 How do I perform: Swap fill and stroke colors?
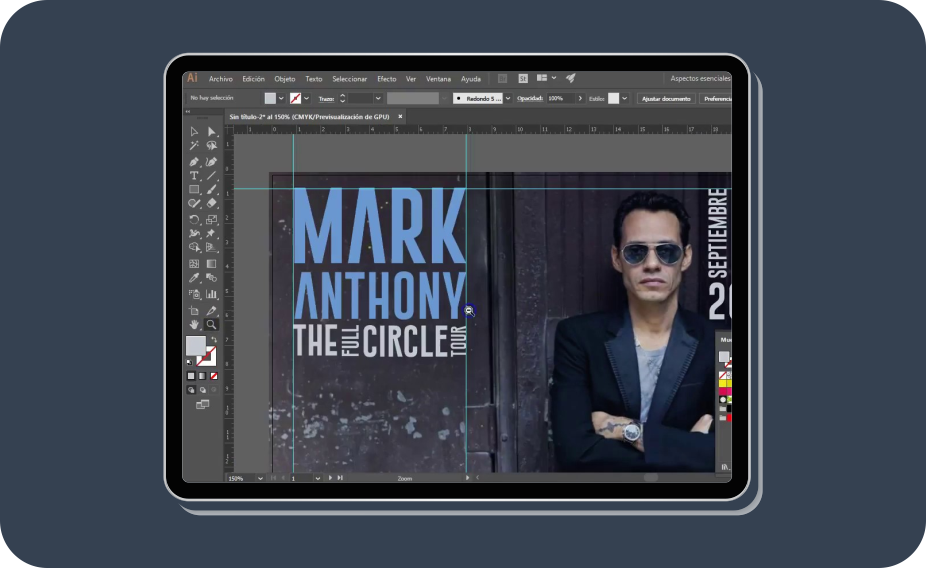213,339
